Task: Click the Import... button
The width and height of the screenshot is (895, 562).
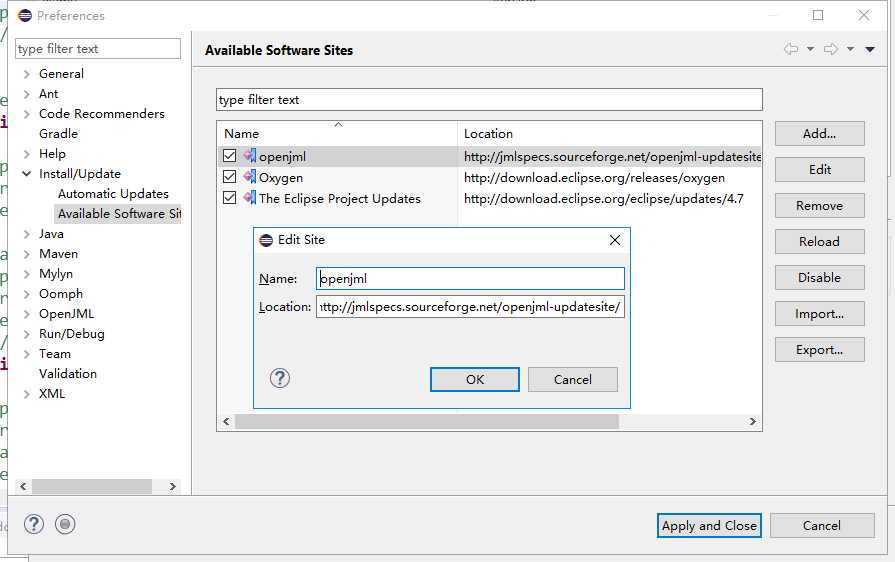Action: [x=820, y=313]
